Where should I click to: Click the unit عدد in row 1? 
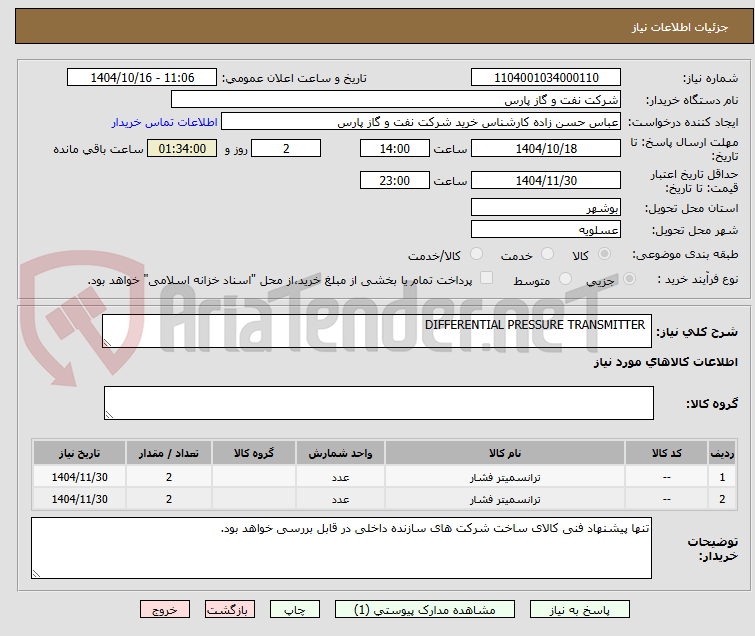[x=340, y=477]
